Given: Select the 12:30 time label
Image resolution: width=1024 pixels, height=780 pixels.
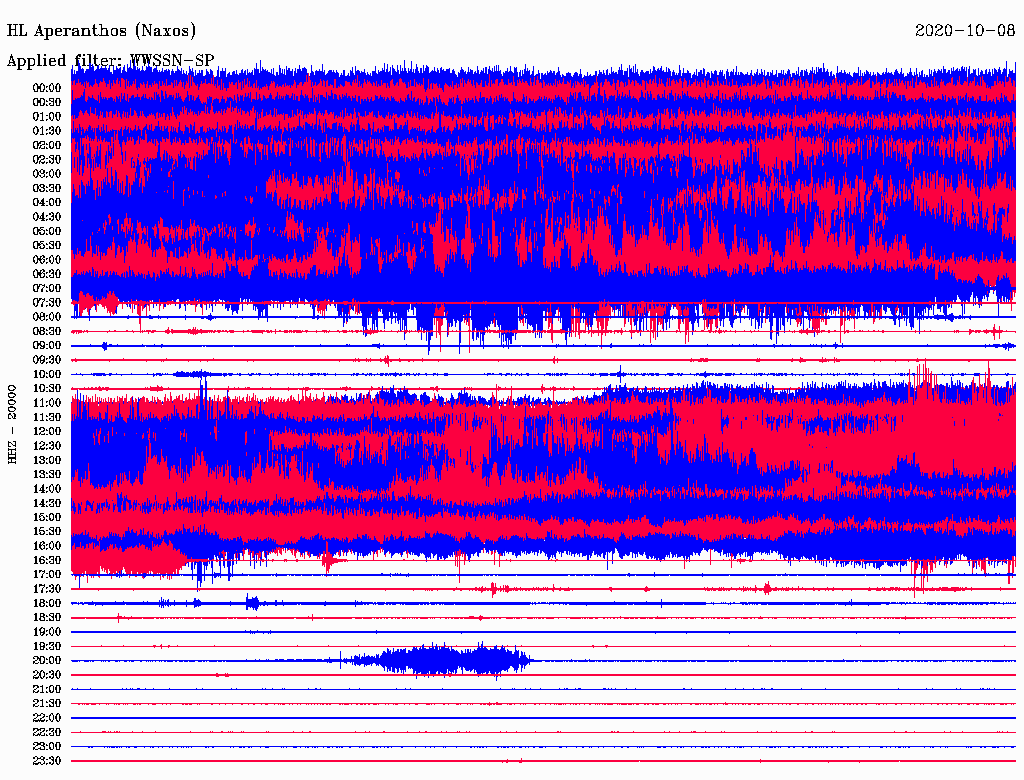Looking at the screenshot, I should [x=47, y=446].
